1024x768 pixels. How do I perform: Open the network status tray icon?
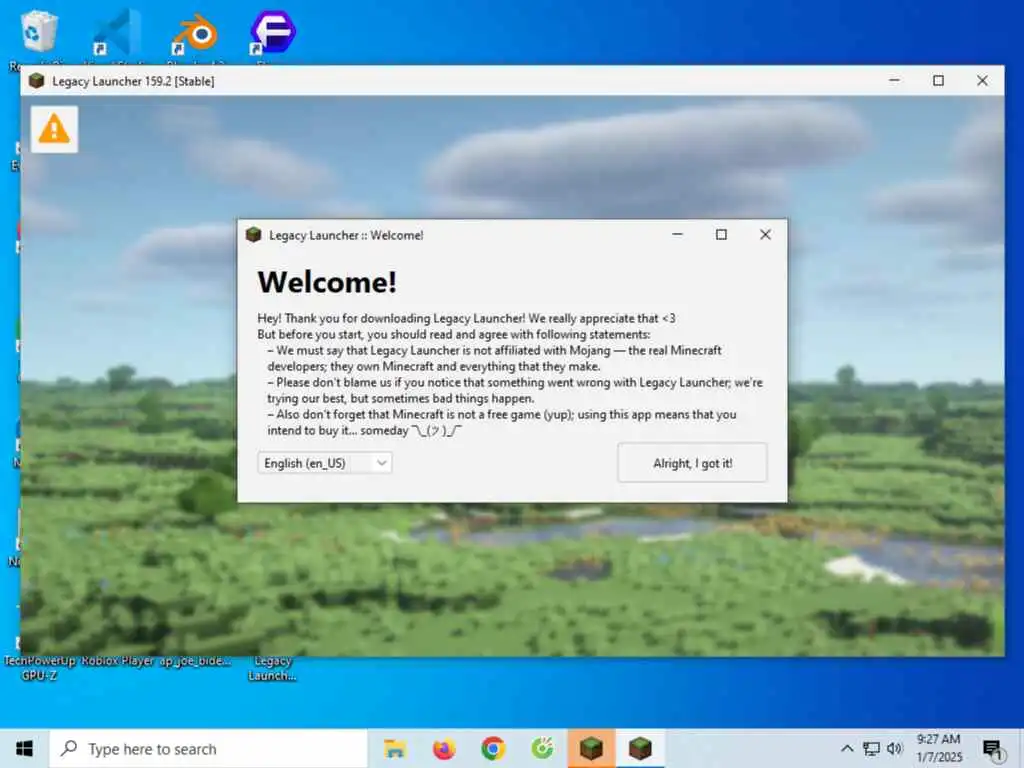(x=871, y=748)
